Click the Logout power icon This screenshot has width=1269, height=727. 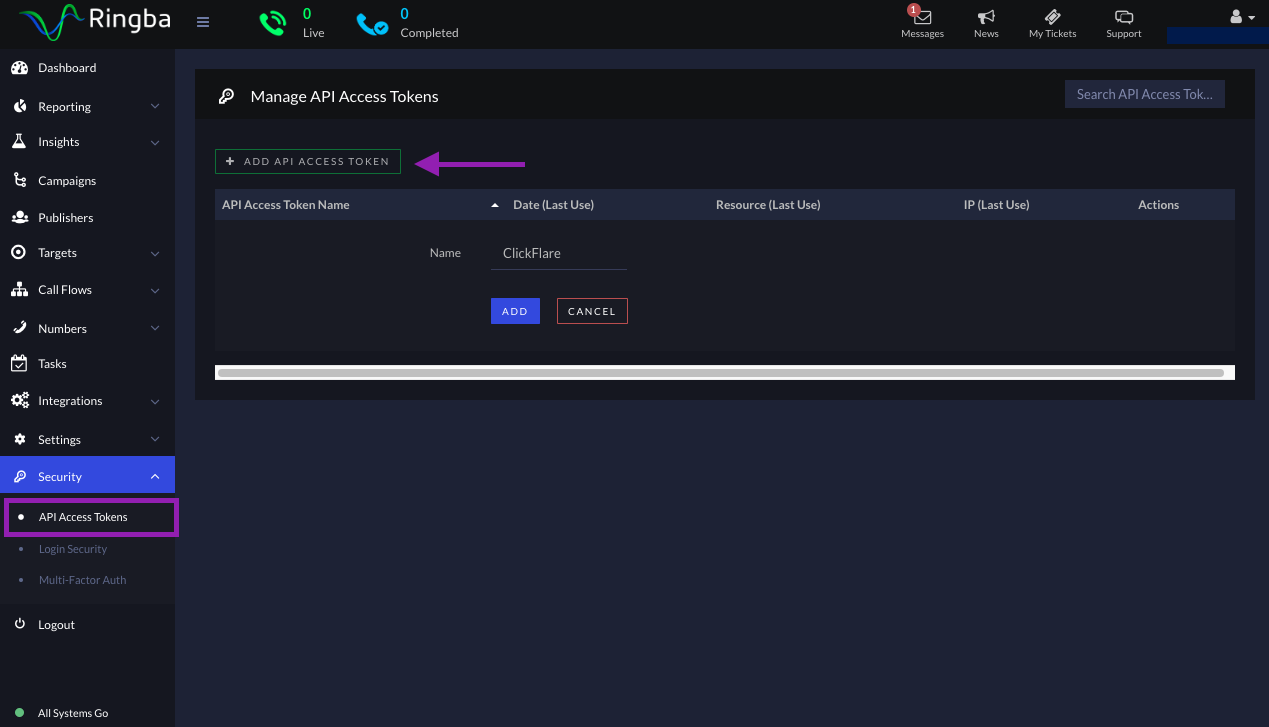click(x=19, y=624)
